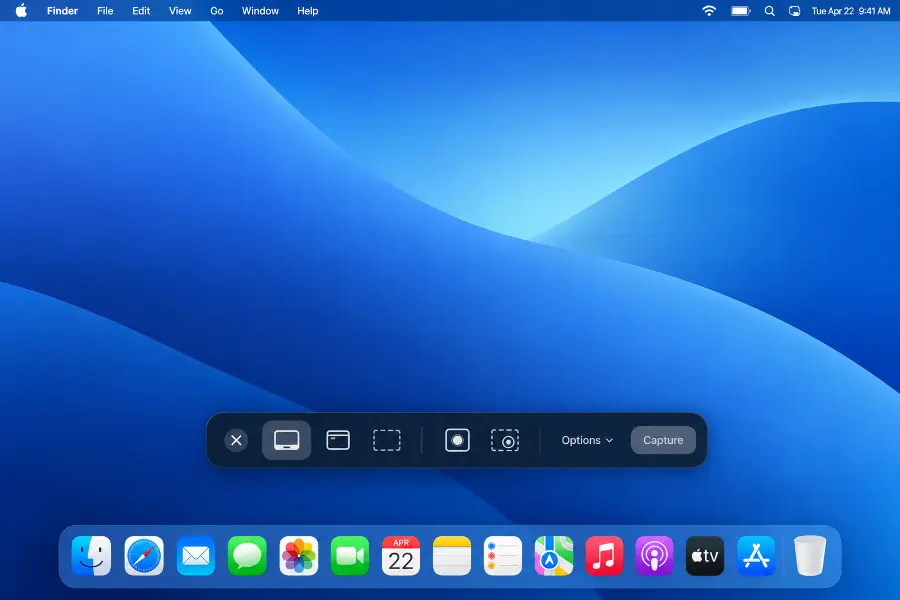900x600 pixels.
Task: Open Podcasts from the Dock
Action: [x=654, y=556]
